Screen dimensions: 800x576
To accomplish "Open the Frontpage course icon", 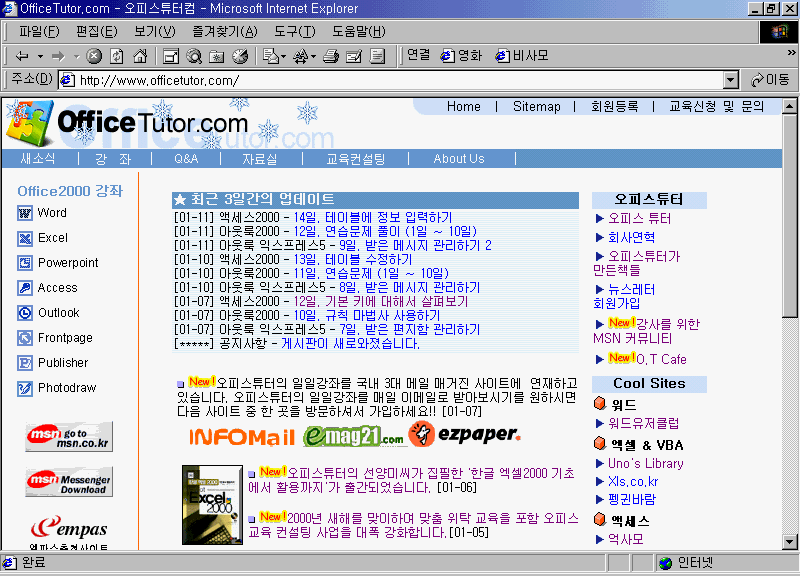I will pos(24,338).
